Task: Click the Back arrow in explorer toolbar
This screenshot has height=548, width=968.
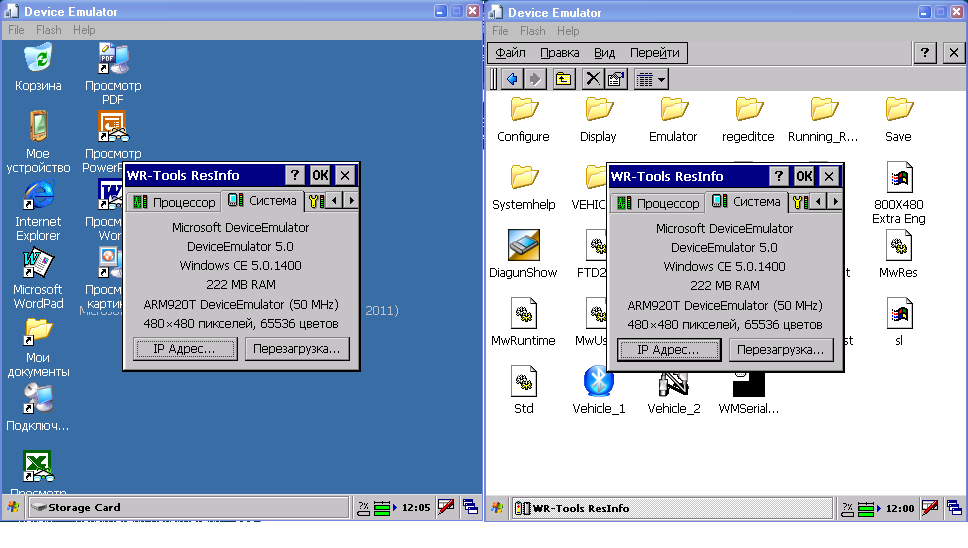Action: pos(512,79)
